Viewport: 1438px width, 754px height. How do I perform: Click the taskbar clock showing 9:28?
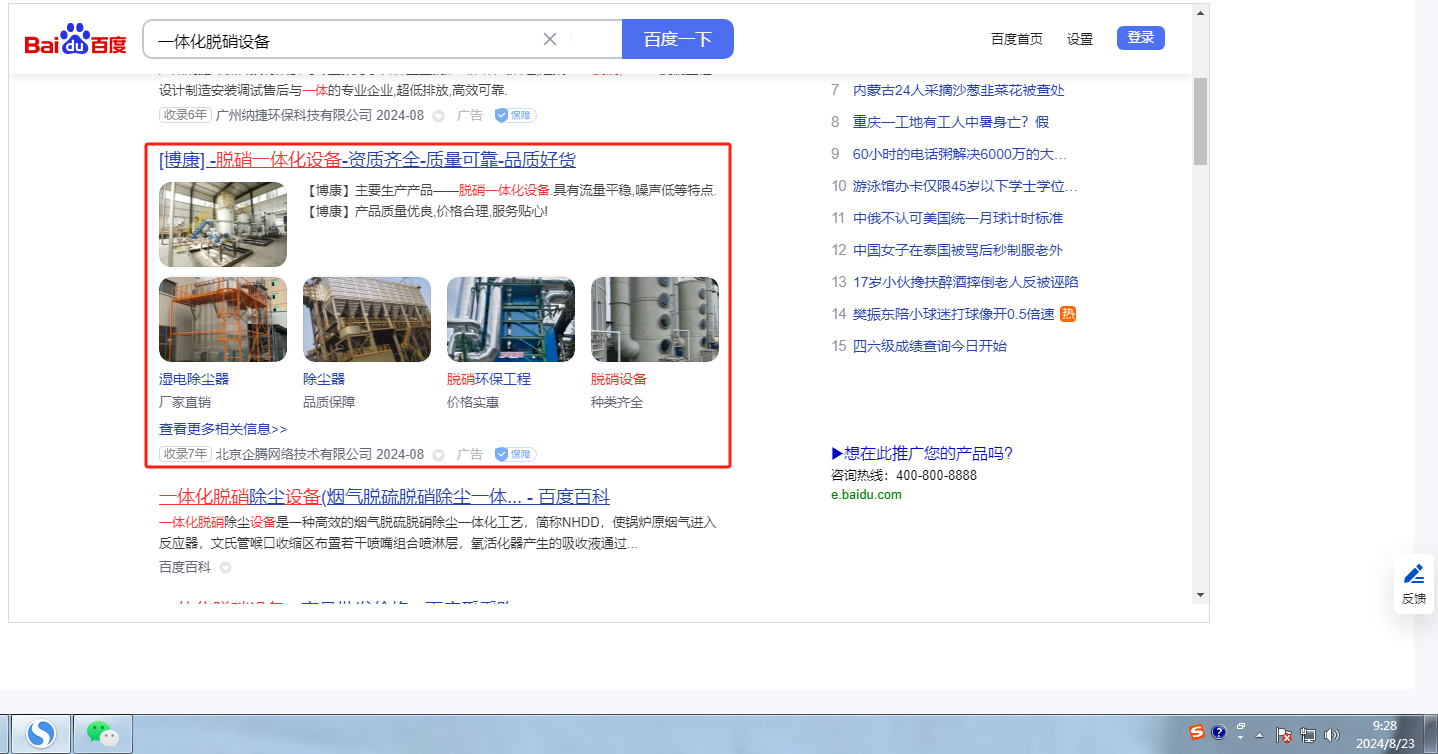tap(1385, 734)
